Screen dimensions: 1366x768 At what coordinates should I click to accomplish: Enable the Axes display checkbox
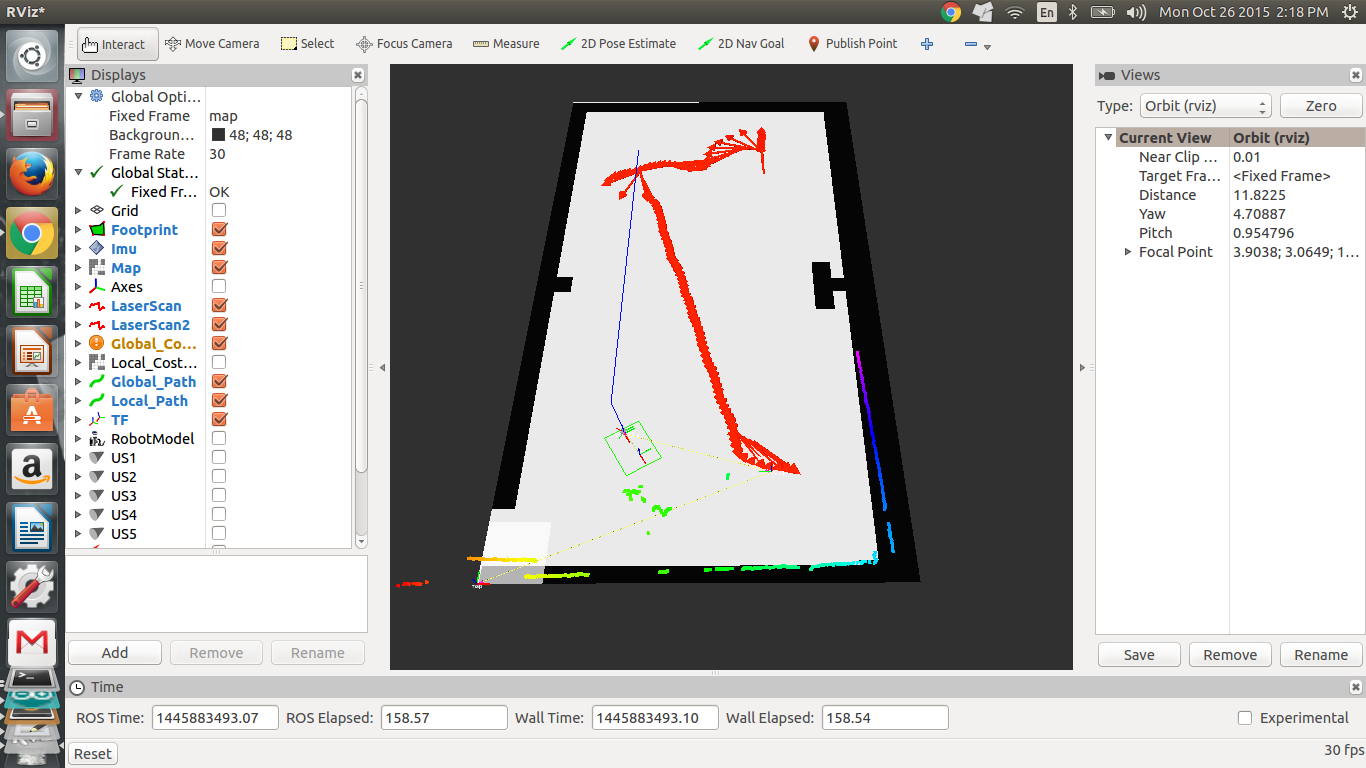tap(219, 287)
